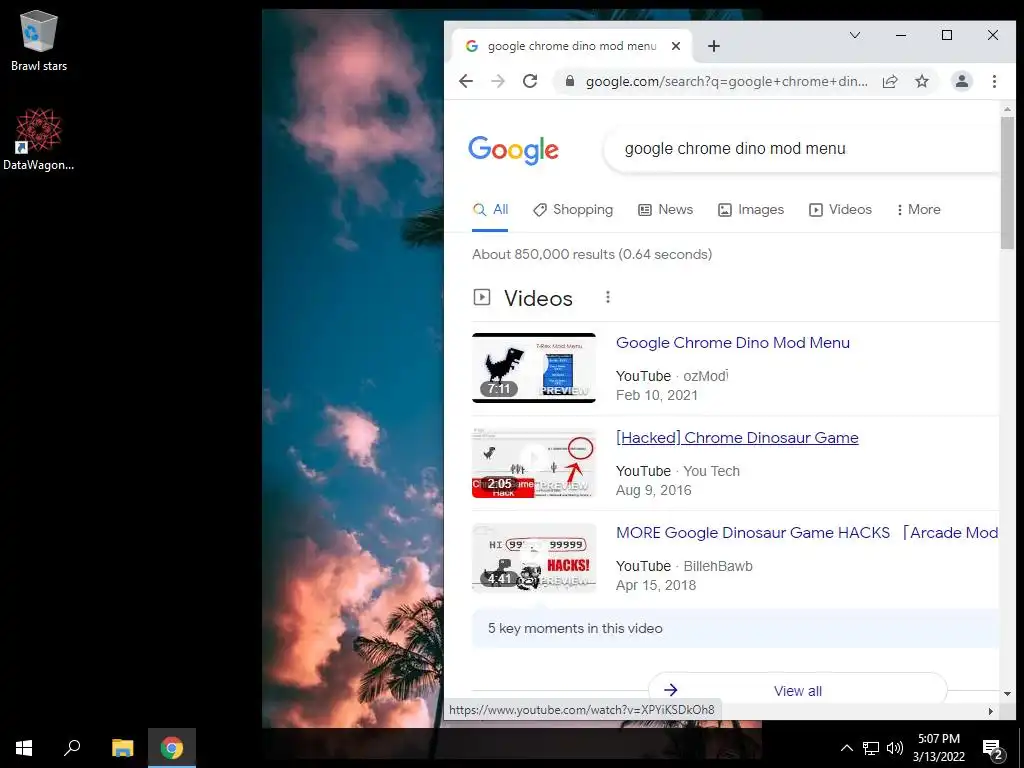Switch to News results
The width and height of the screenshot is (1024, 768).
pos(665,210)
